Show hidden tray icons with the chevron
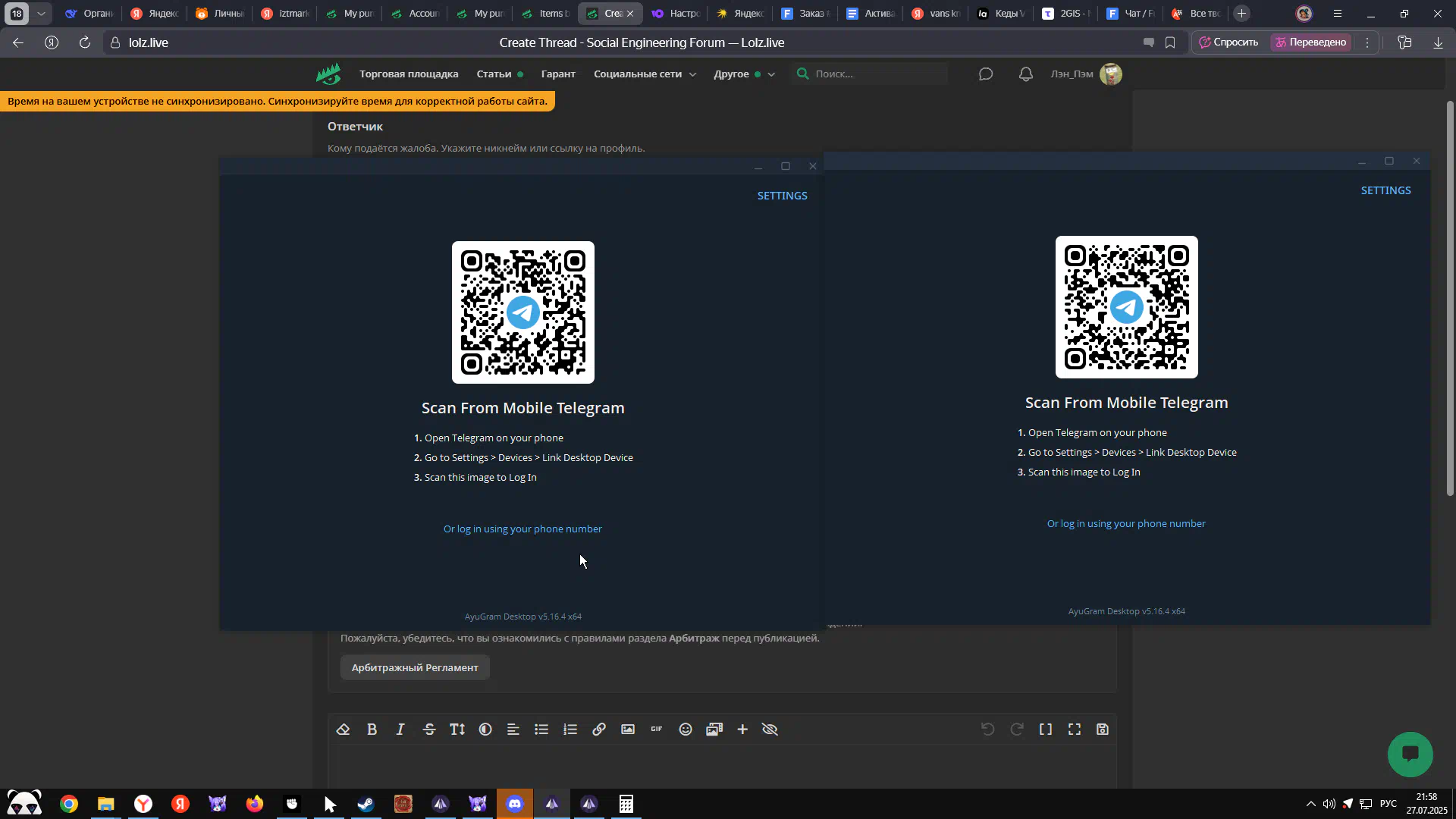This screenshot has height=819, width=1456. click(x=1310, y=804)
